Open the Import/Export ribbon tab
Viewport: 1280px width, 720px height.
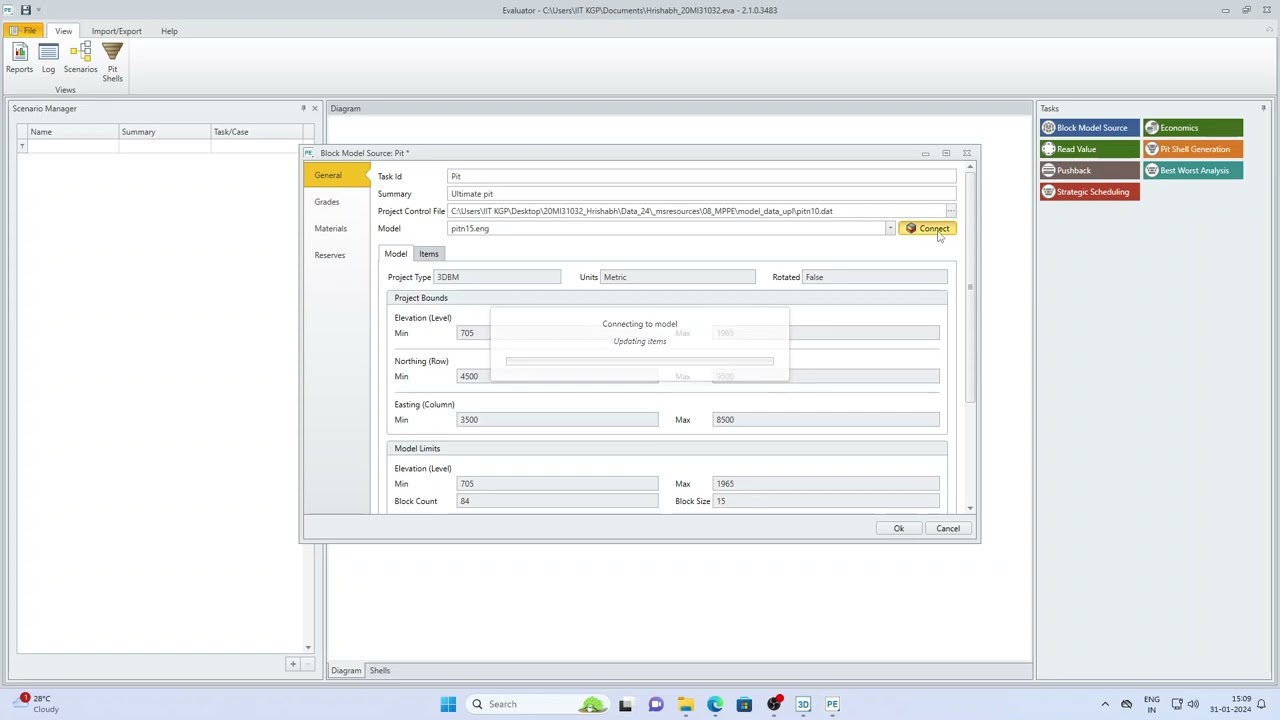116,31
